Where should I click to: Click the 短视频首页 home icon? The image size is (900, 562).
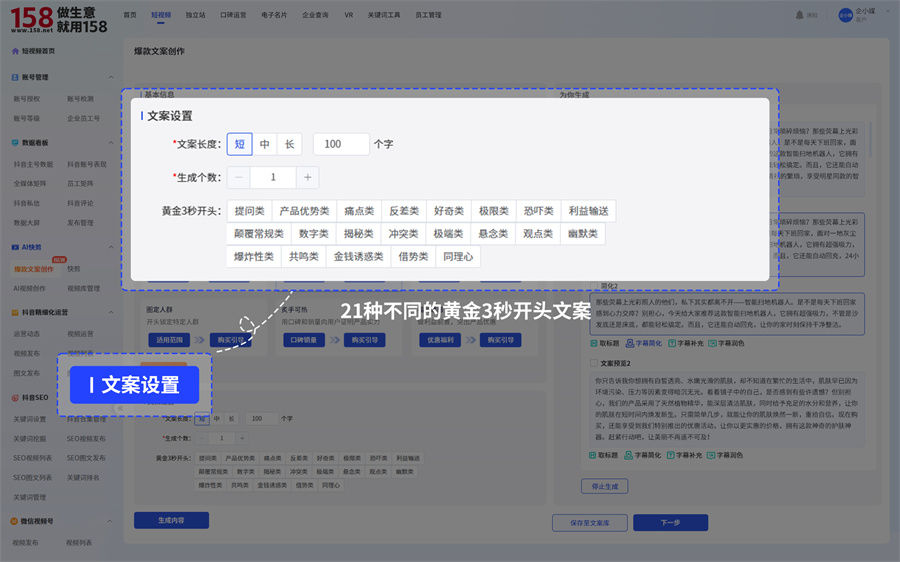14,50
